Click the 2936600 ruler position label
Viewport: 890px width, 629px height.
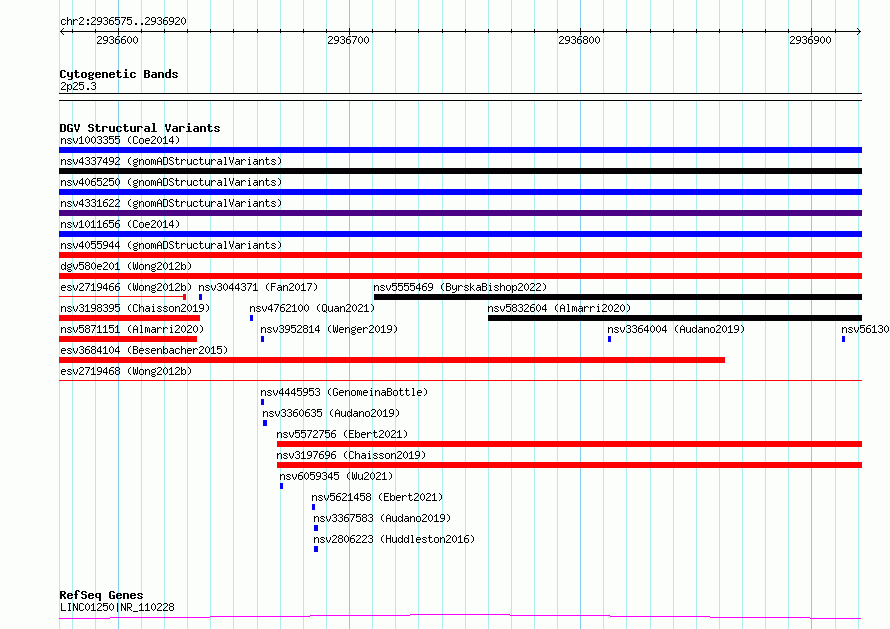[x=117, y=40]
